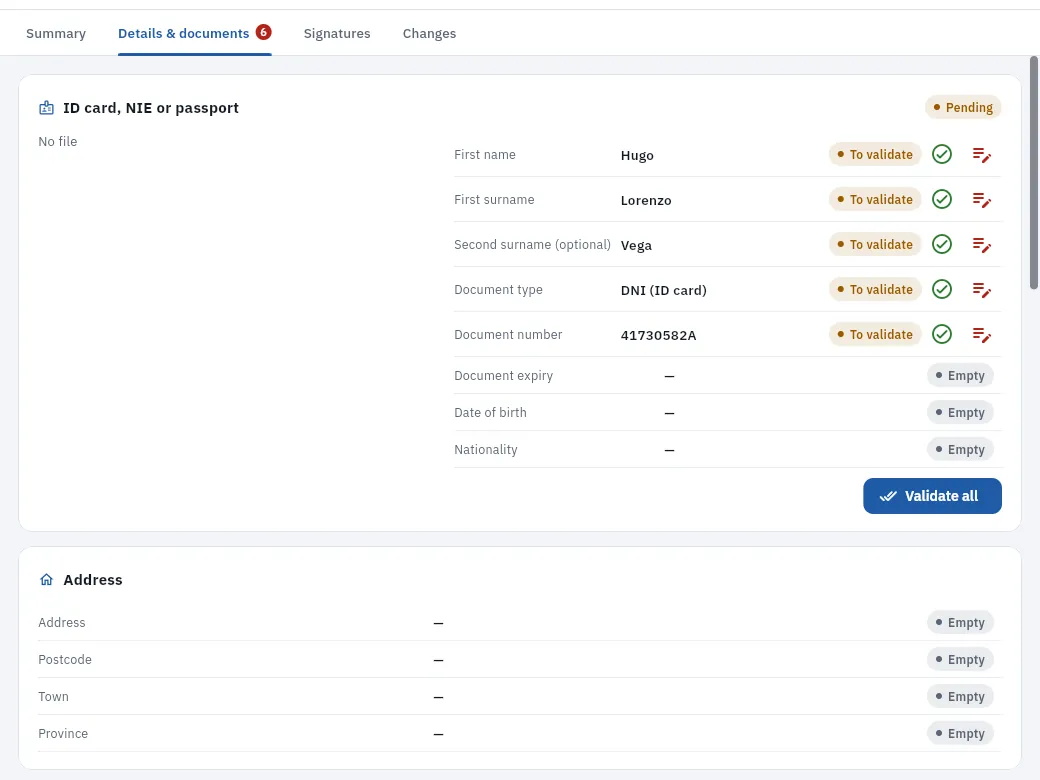Validate the Document number checkmark
The width and height of the screenshot is (1040, 780).
(x=942, y=334)
